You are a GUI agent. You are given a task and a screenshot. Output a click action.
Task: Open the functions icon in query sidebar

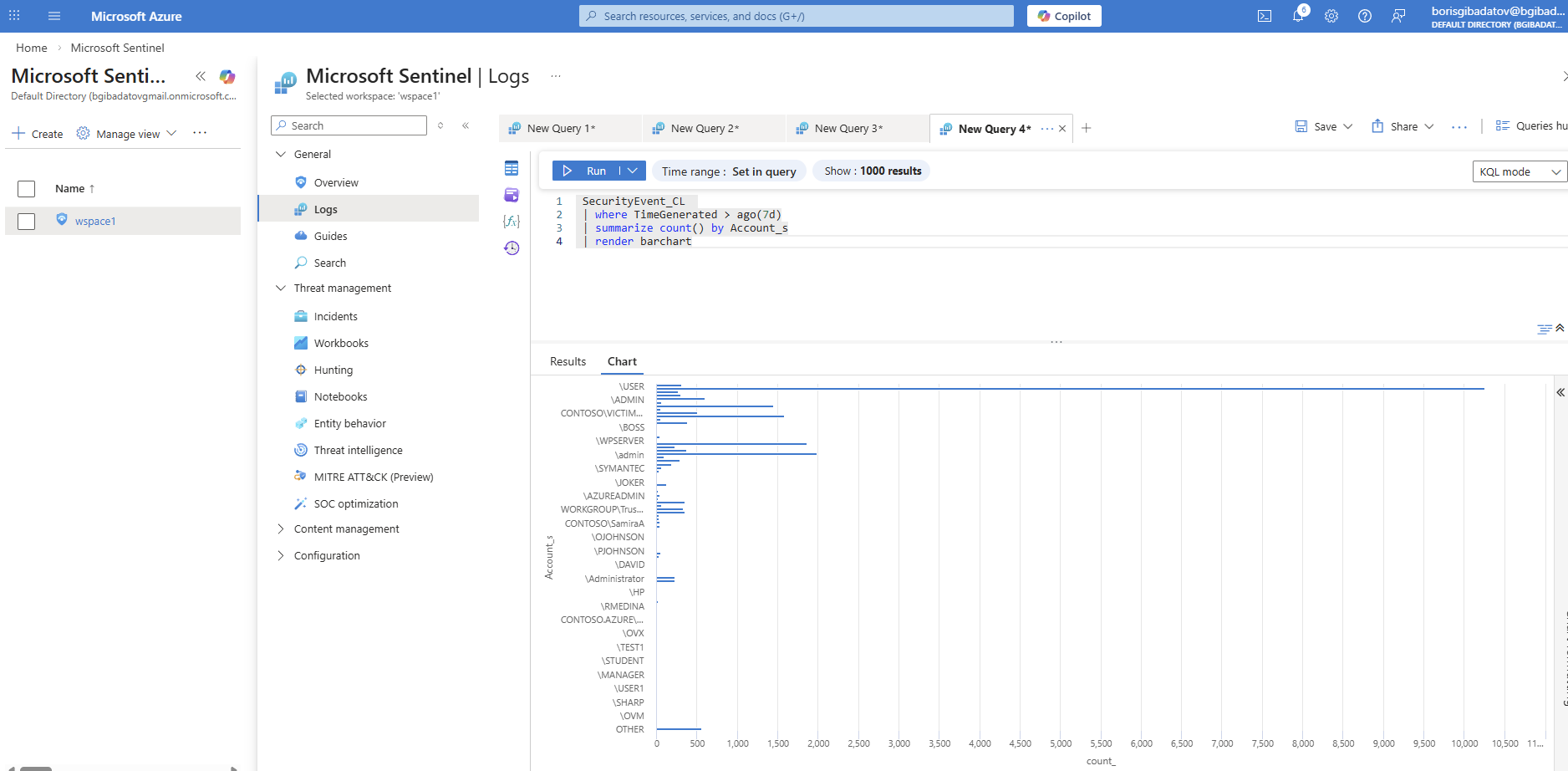pos(512,222)
